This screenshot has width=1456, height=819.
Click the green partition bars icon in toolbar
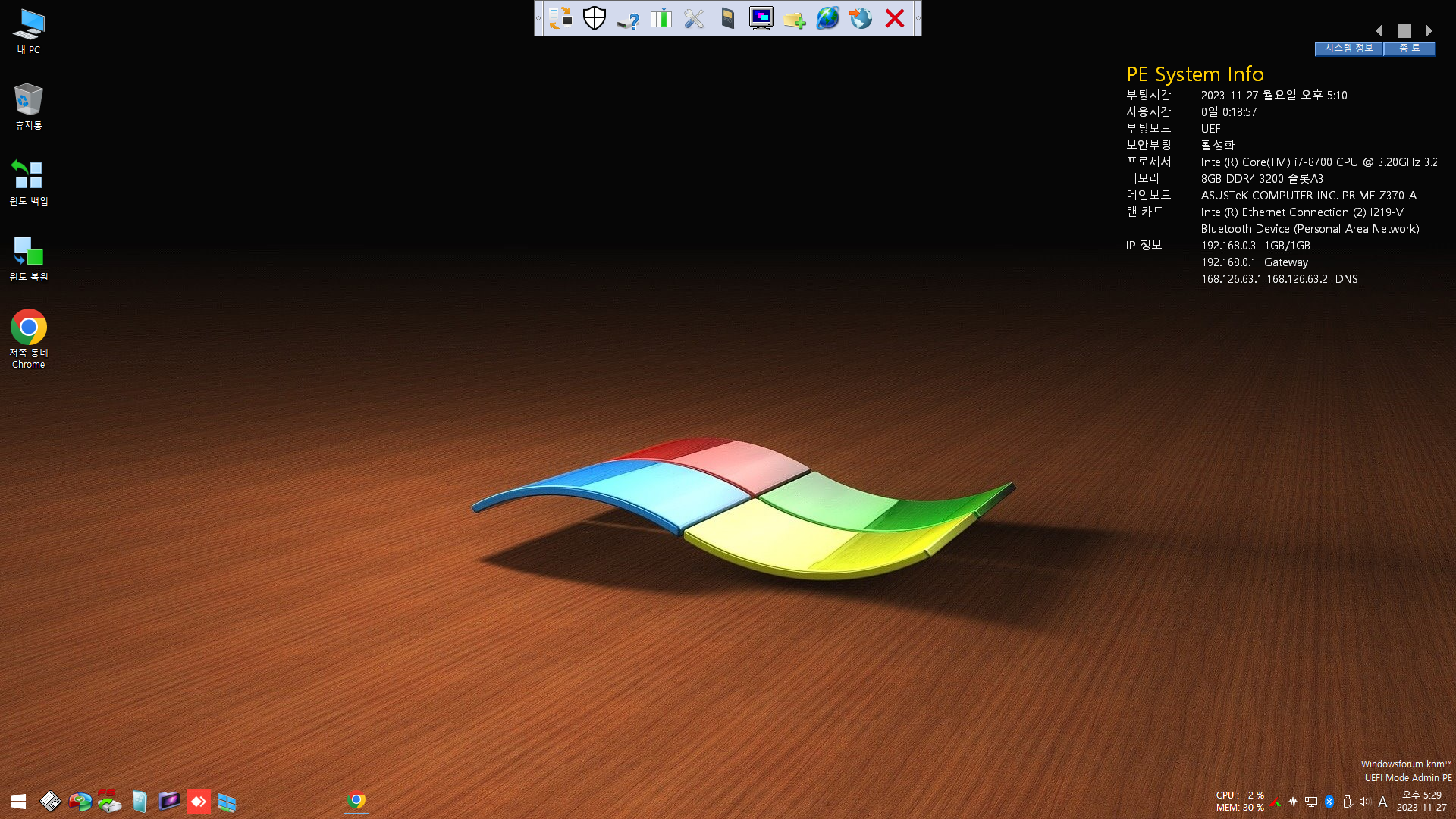point(661,18)
